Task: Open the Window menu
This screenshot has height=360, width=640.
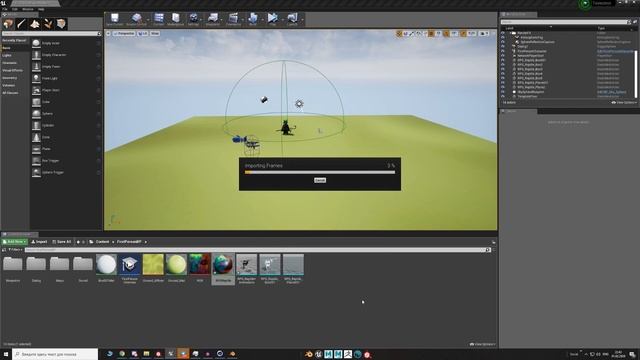Action: tap(28, 9)
